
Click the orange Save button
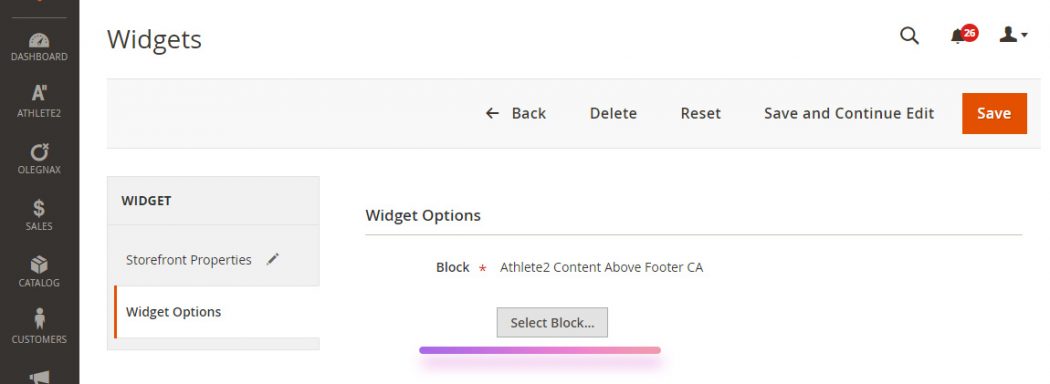[994, 113]
